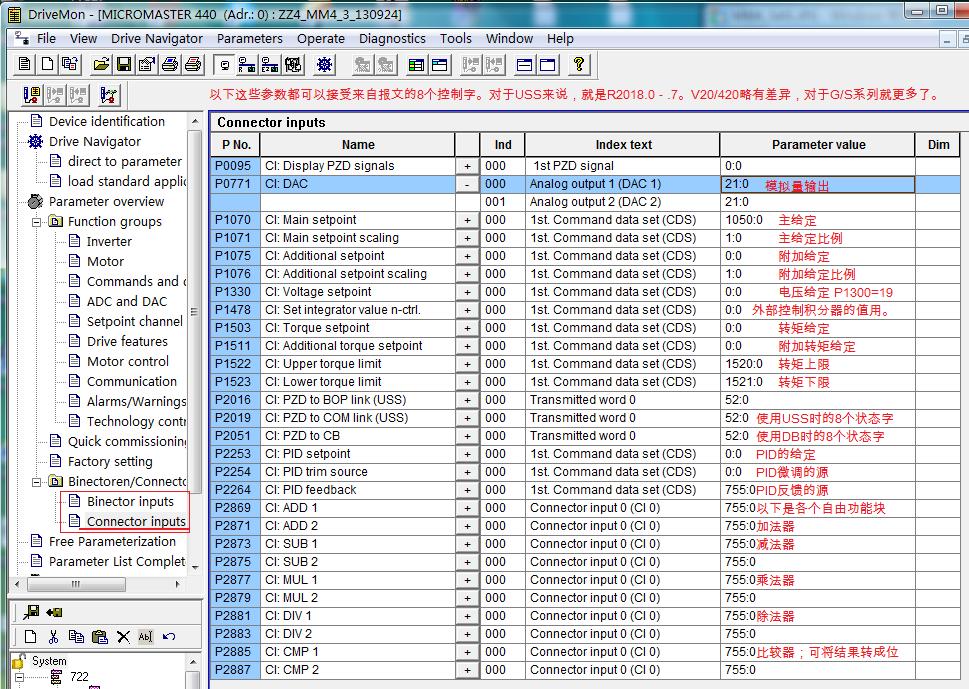Click the rightmost second toolbar icon with red mark

(x=109, y=95)
